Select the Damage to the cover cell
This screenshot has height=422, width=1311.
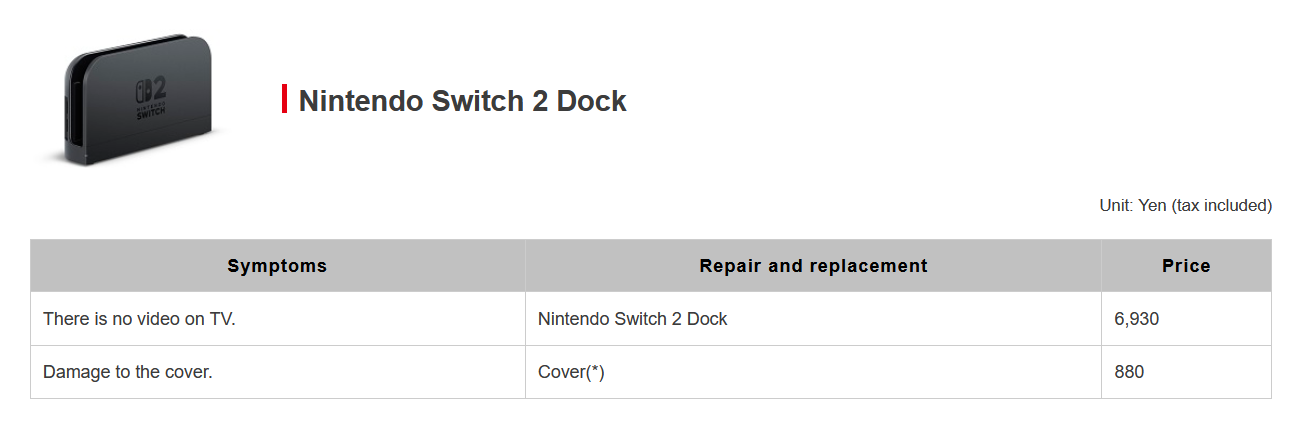[x=278, y=372]
